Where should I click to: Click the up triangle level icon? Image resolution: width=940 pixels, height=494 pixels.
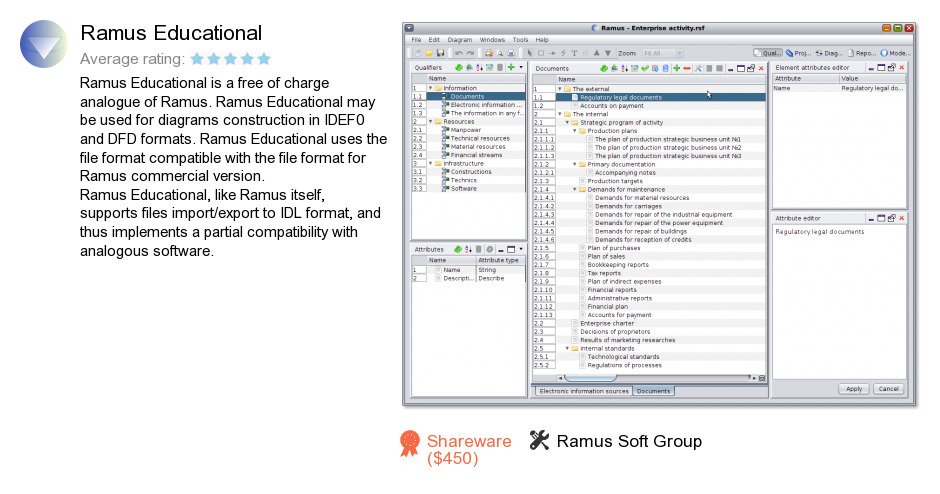(596, 53)
